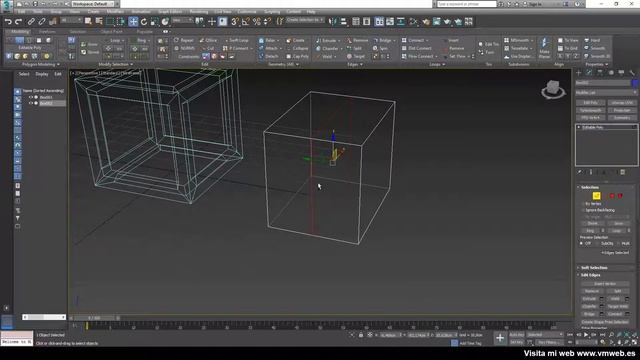Activate the Select and Scale tool
This screenshot has height=360, width=640.
(154, 21)
